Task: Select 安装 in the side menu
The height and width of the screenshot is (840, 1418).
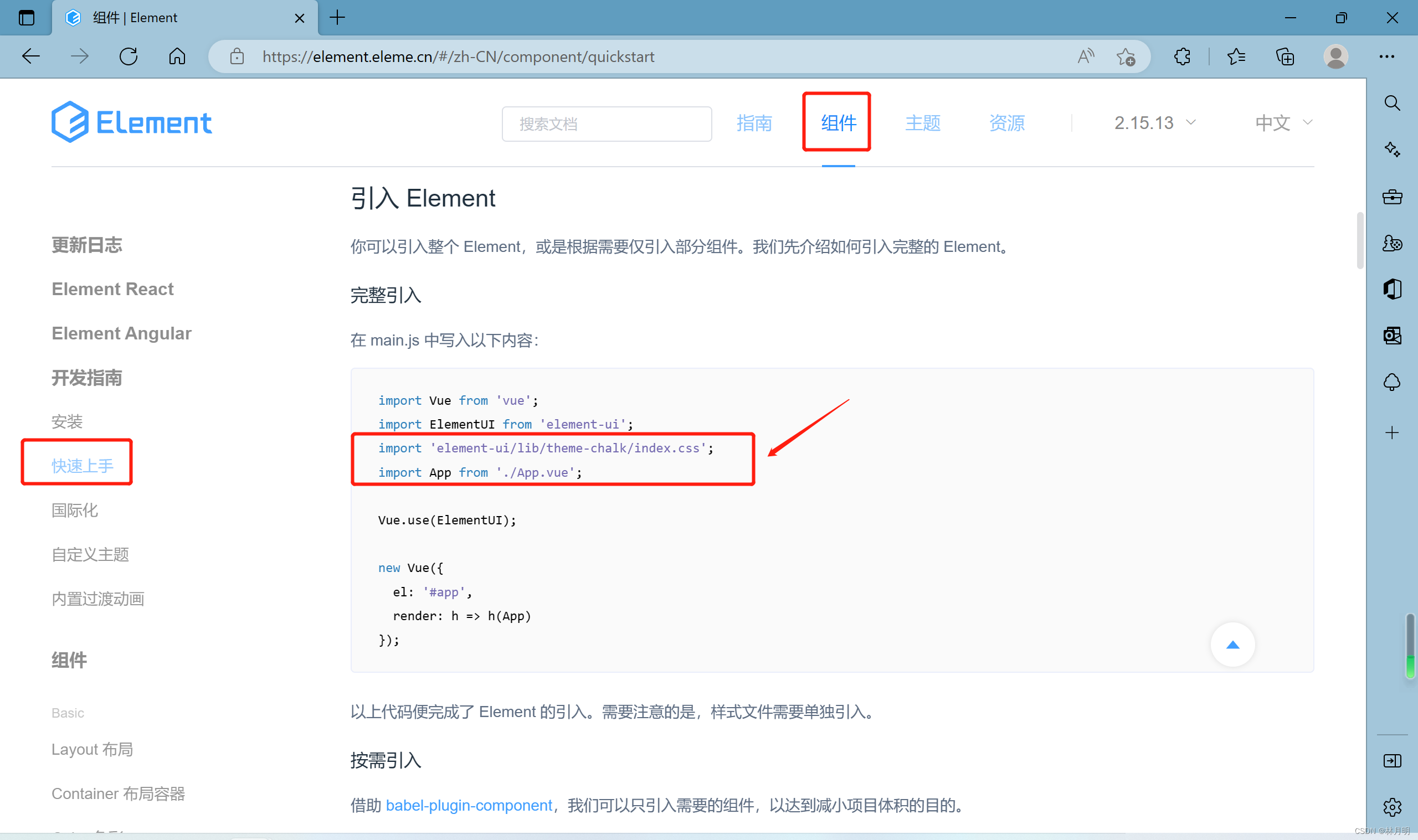Action: tap(67, 421)
